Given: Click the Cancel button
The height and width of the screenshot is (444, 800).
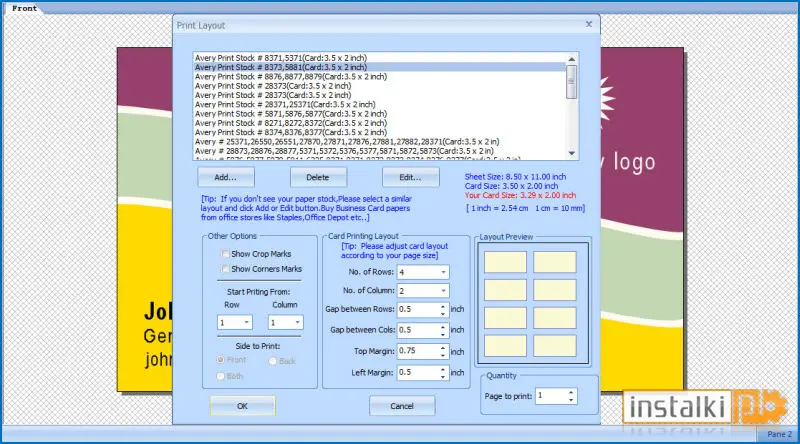Looking at the screenshot, I should point(402,406).
